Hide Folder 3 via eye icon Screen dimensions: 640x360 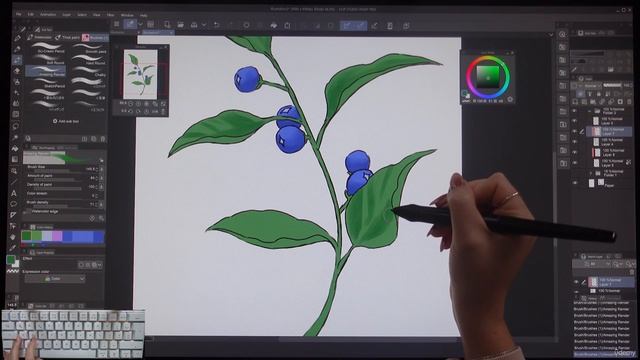click(574, 111)
